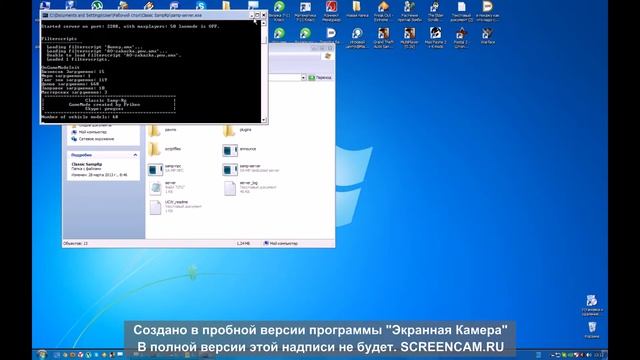
Task: Select the server config file in Explorer
Action: 167,188
